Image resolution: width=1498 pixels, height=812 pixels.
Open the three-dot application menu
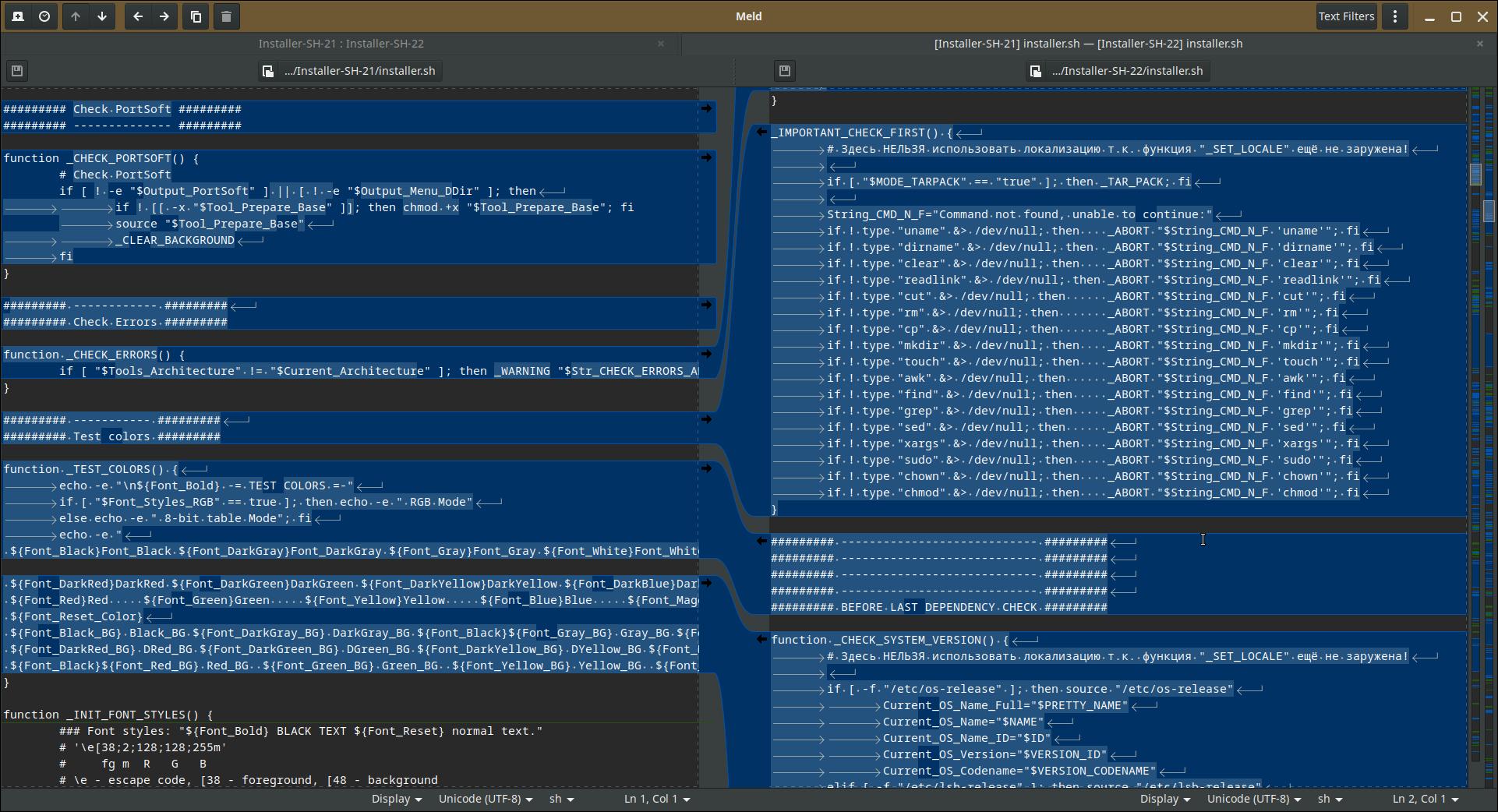[1395, 16]
